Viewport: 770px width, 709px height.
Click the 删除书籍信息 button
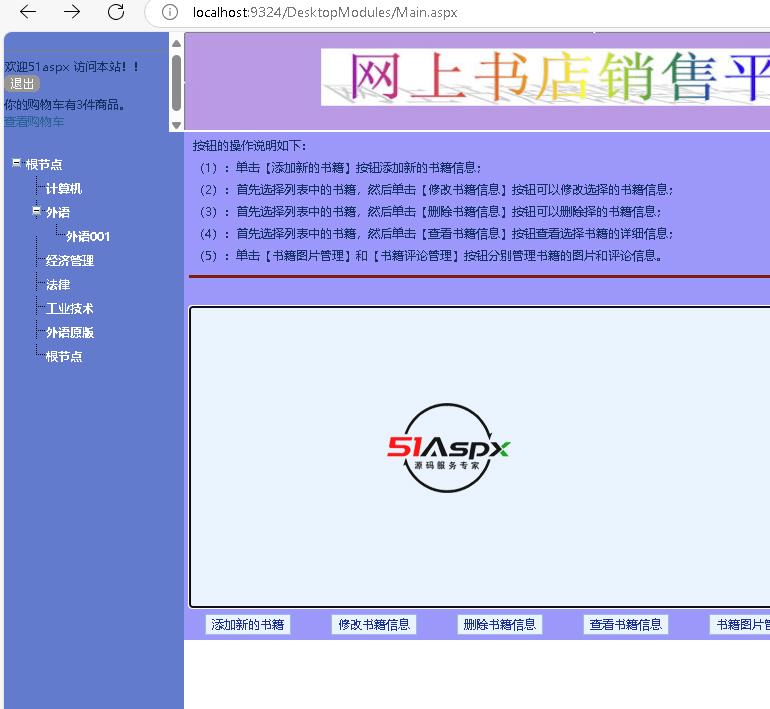click(x=500, y=625)
